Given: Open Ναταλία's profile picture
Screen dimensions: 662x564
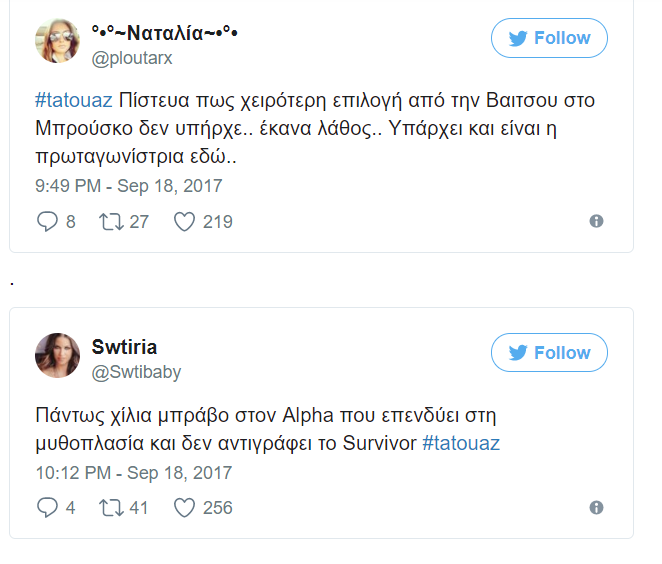Looking at the screenshot, I should click(58, 41).
